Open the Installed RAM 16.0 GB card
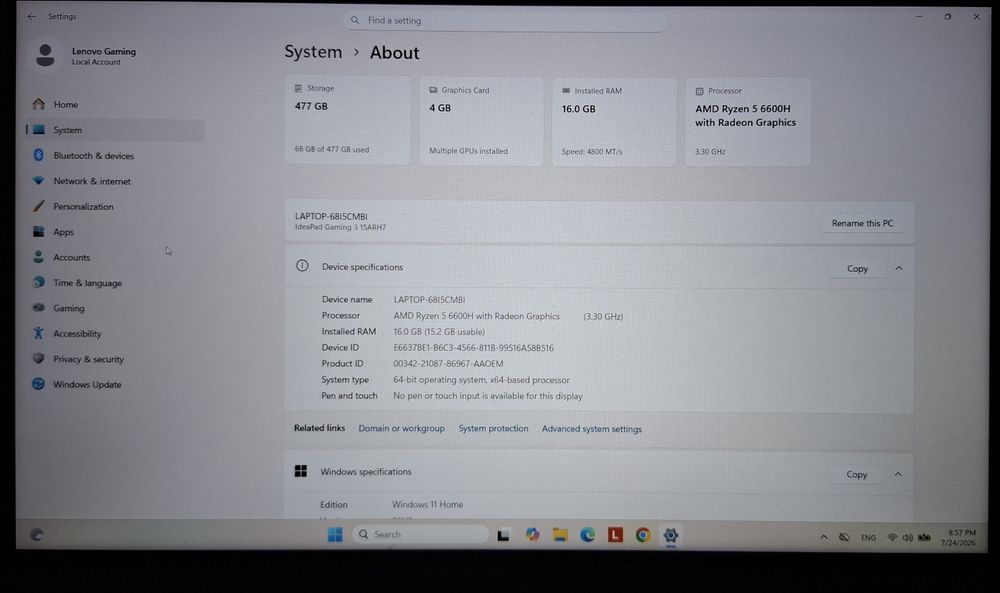The height and width of the screenshot is (593, 1000). tap(614, 122)
